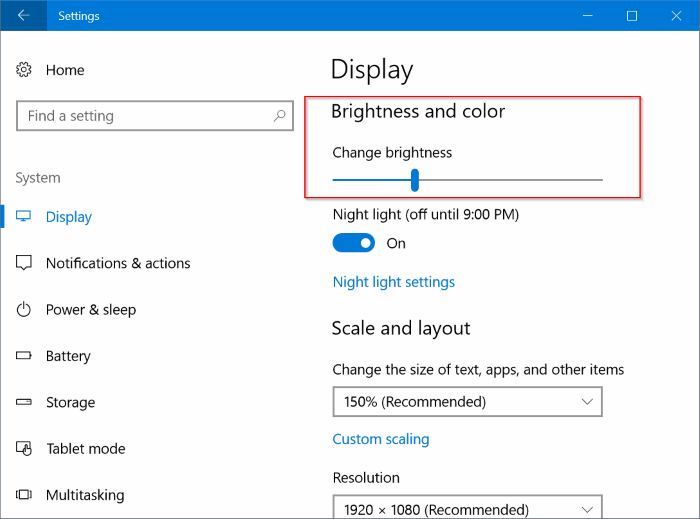This screenshot has width=700, height=519.
Task: Click the 'Resolution' label
Action: tap(366, 478)
